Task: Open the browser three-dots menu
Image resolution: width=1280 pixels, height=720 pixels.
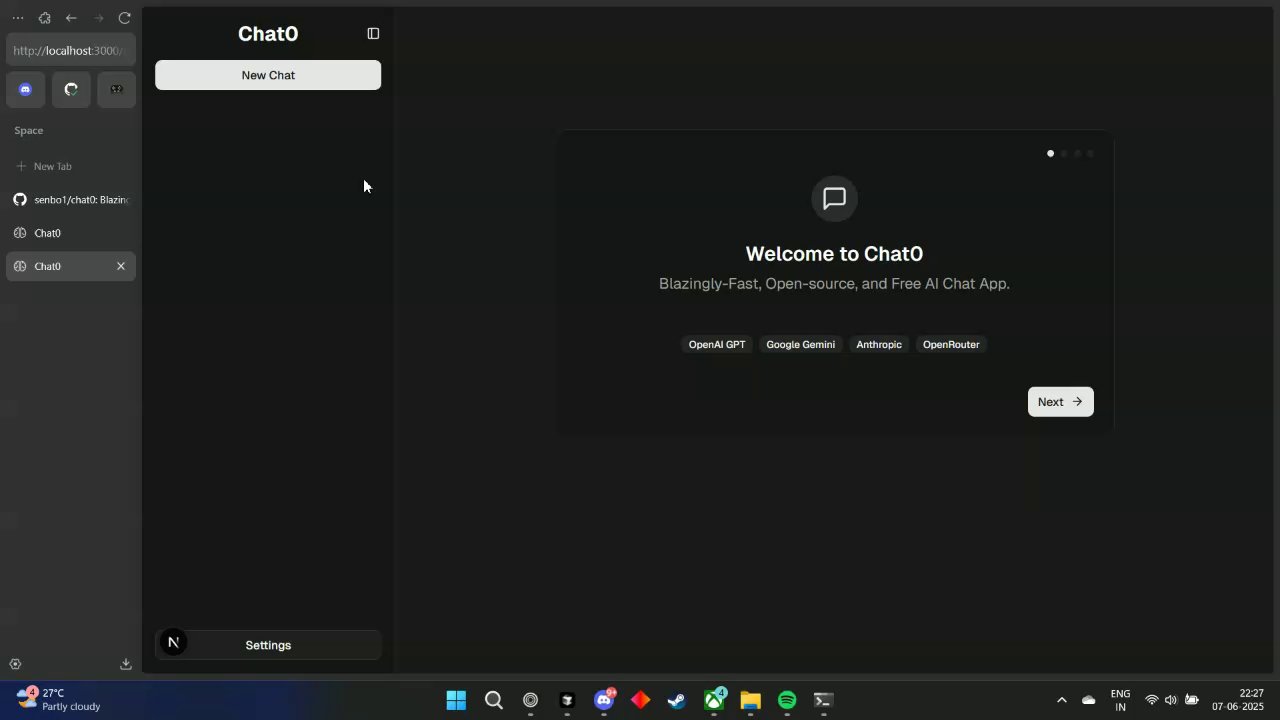Action: point(18,18)
